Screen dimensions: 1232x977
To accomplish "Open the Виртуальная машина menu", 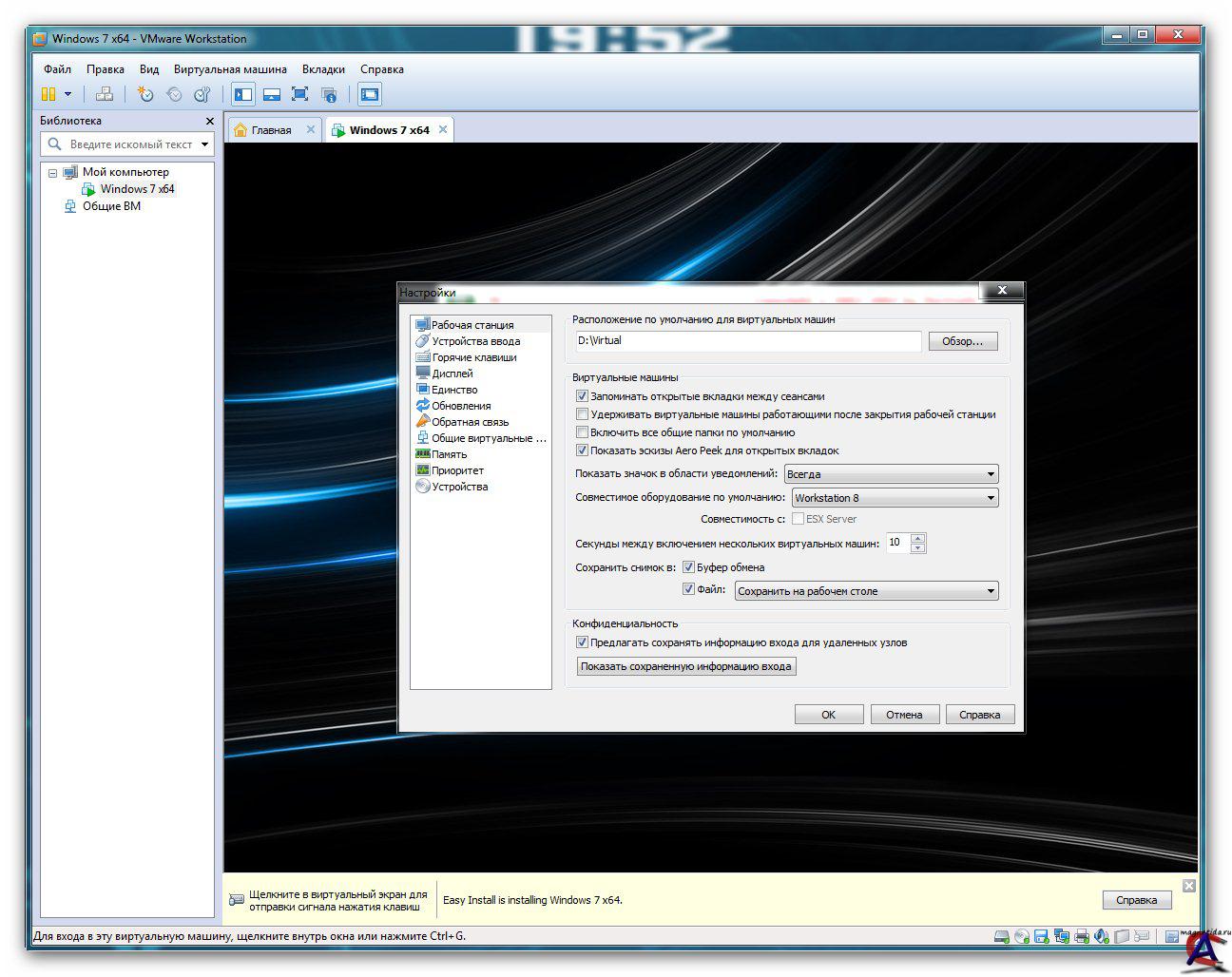I will coord(230,69).
